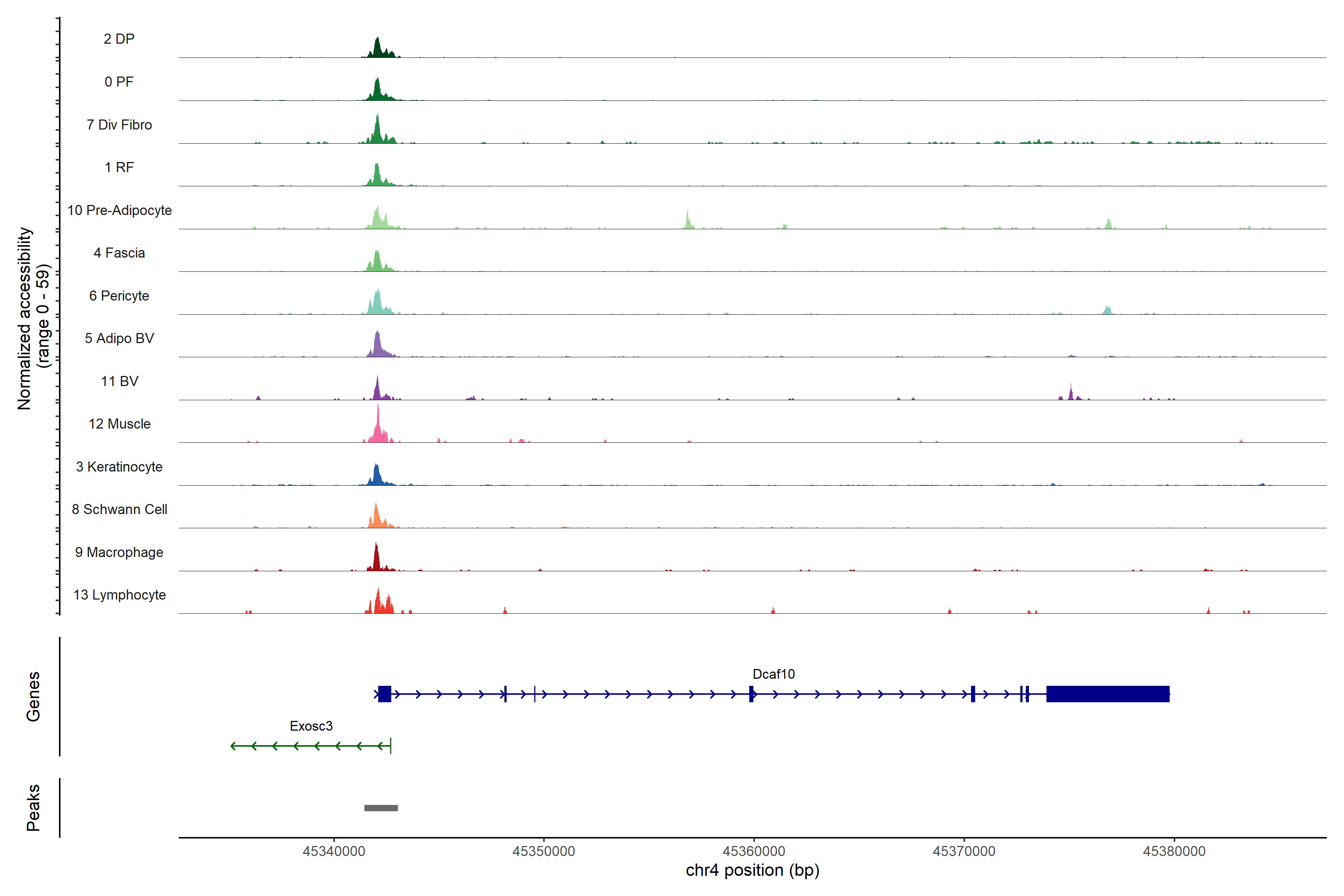The image size is (1344, 896).
Task: Click the 45360000 axis tick label
Action: (x=754, y=851)
